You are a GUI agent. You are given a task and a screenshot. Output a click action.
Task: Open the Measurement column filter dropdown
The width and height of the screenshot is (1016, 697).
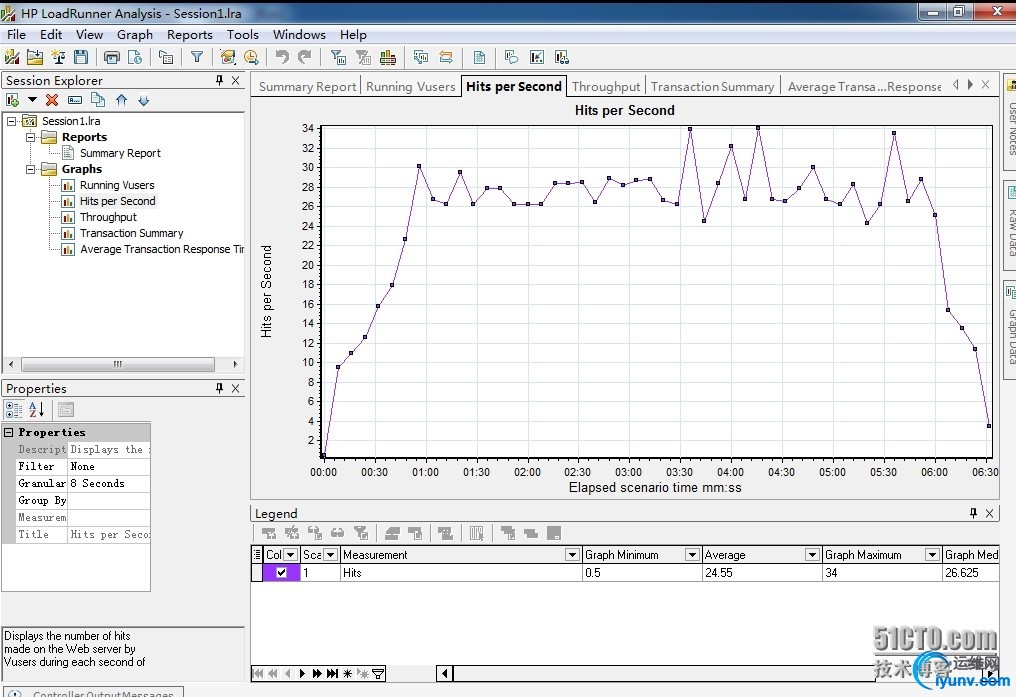572,555
